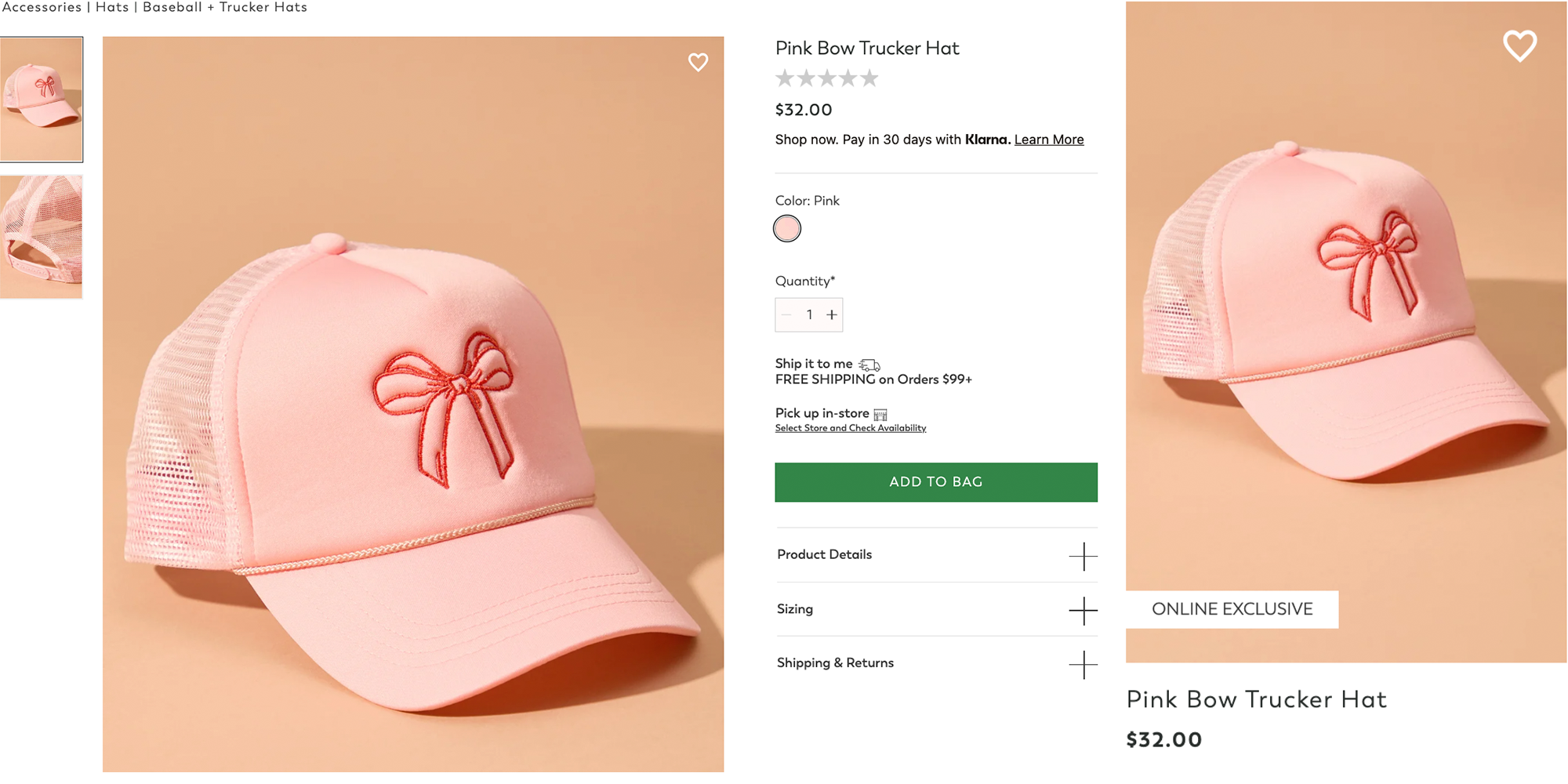The image size is (1568, 784).
Task: Open Baseball + Trucker Hats breadcrumb
Action: tap(225, 8)
